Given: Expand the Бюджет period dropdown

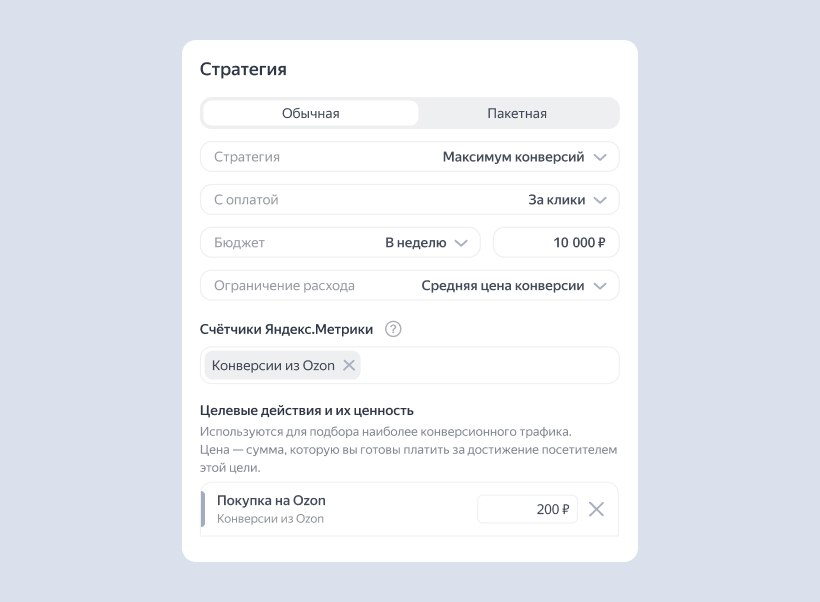Looking at the screenshot, I should [x=340, y=243].
